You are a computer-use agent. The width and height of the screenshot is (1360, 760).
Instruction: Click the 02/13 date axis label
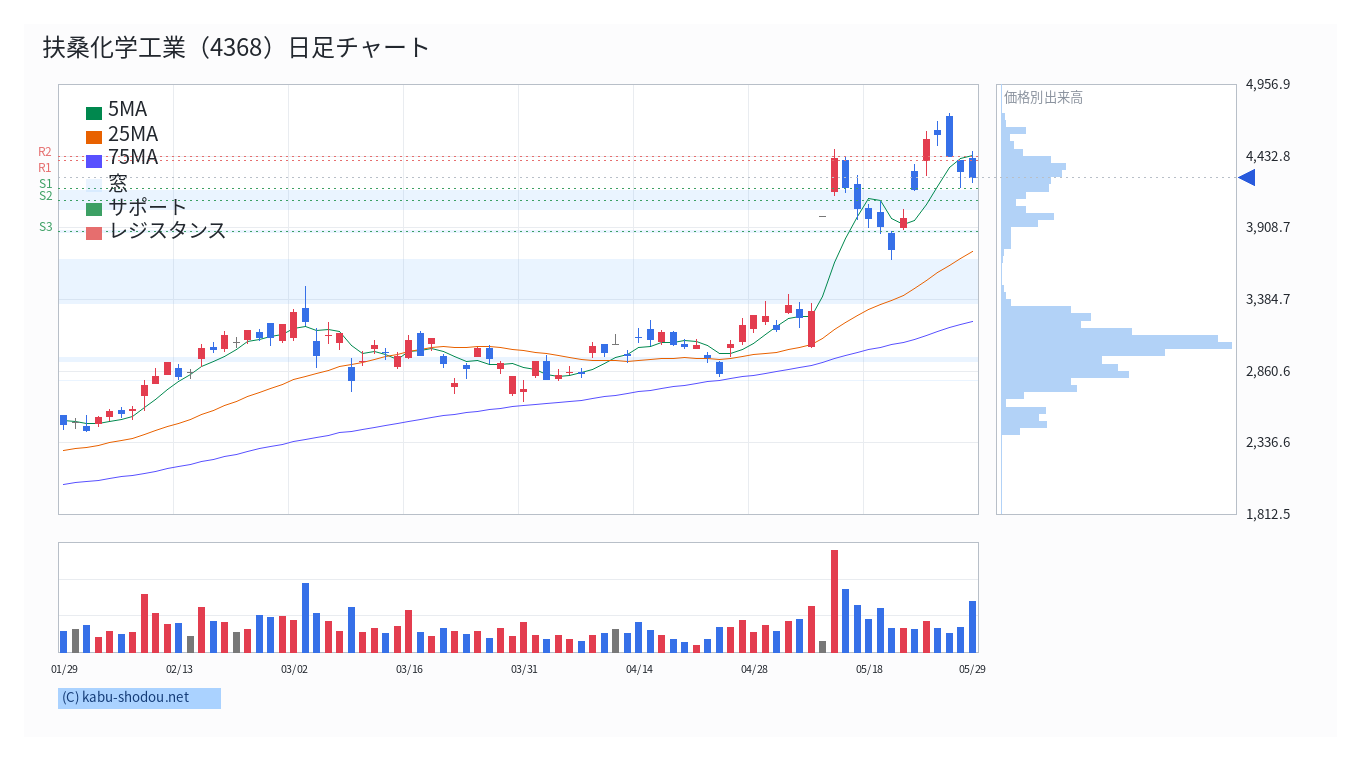click(x=179, y=669)
